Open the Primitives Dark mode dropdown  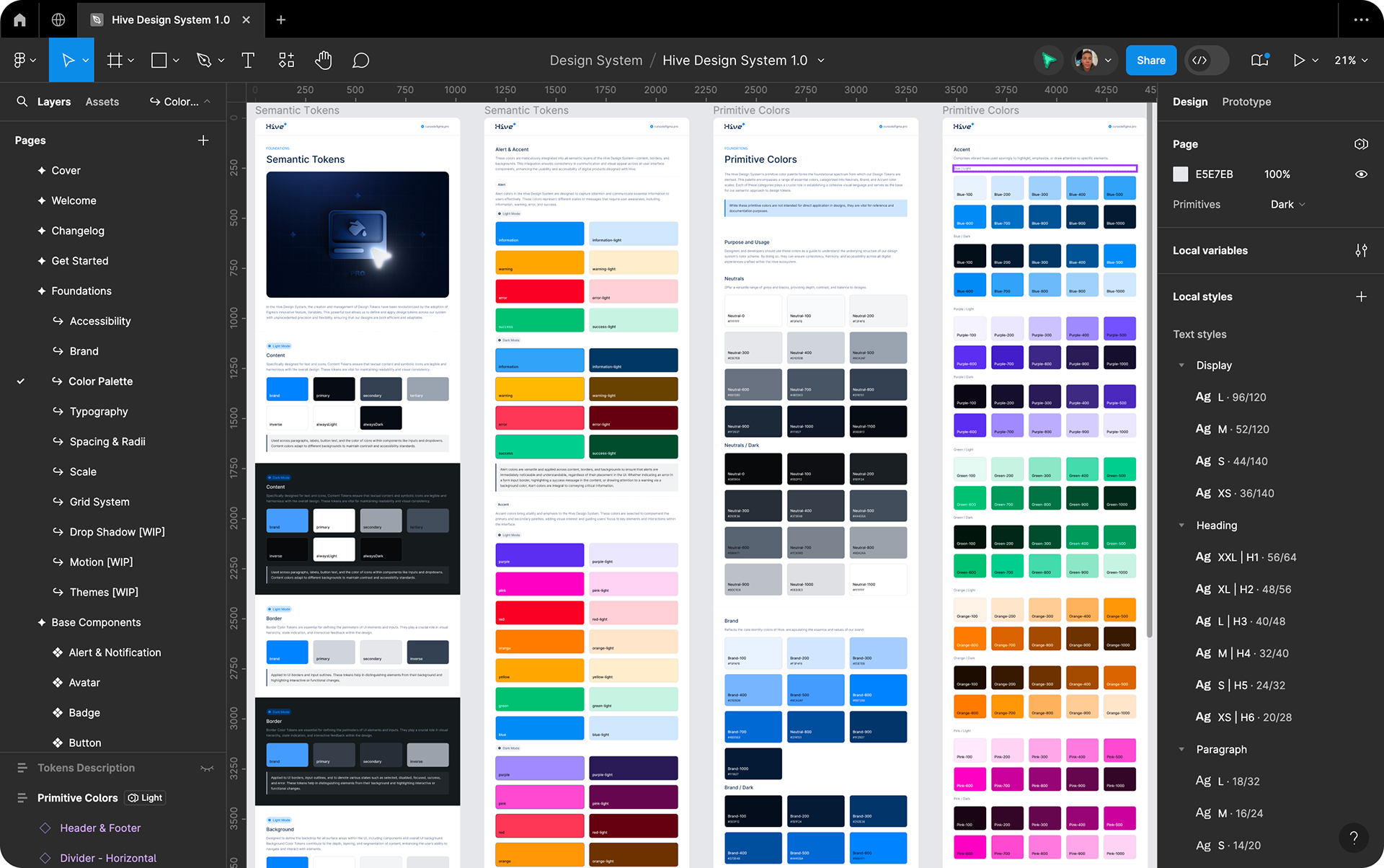tap(1288, 205)
